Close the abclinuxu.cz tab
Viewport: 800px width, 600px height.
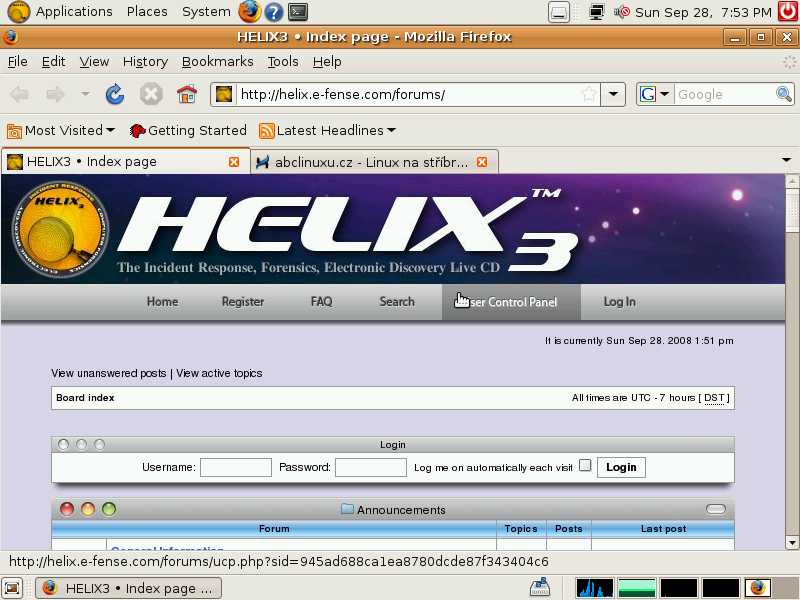tap(482, 162)
